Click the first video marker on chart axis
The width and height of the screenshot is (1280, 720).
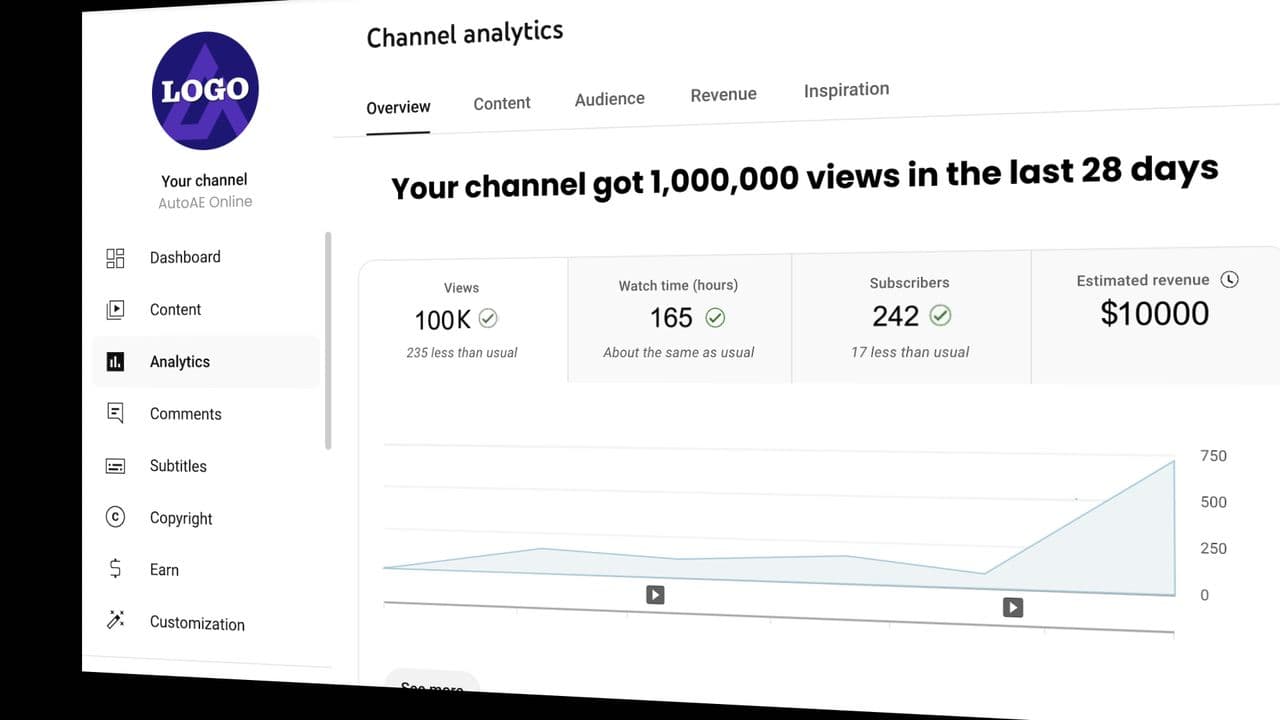click(x=655, y=595)
